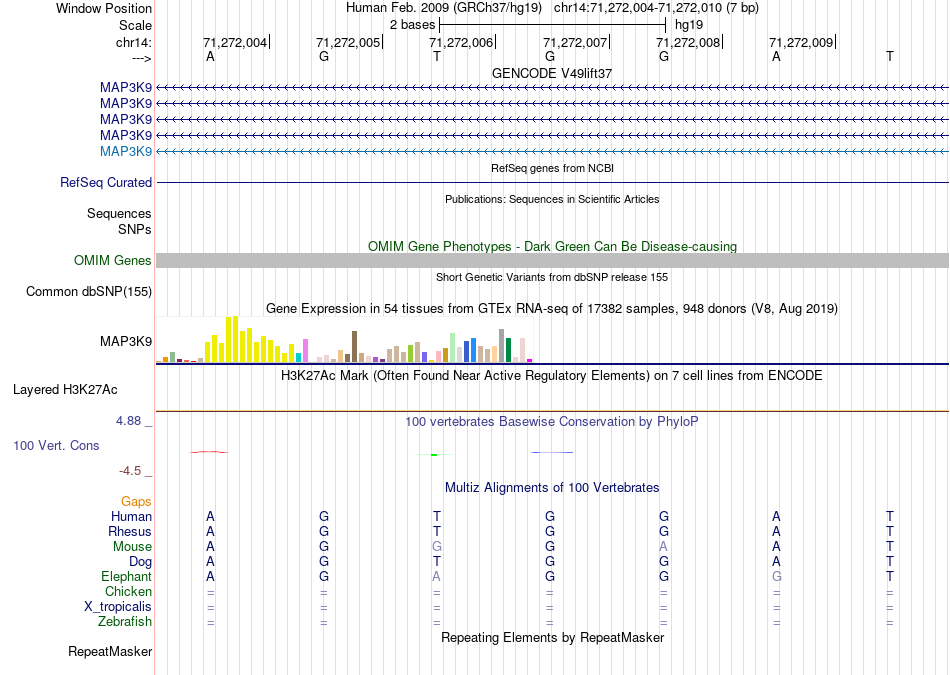The height and width of the screenshot is (675, 950).
Task: Select the gray OMIM Genes bar
Action: coord(552,261)
